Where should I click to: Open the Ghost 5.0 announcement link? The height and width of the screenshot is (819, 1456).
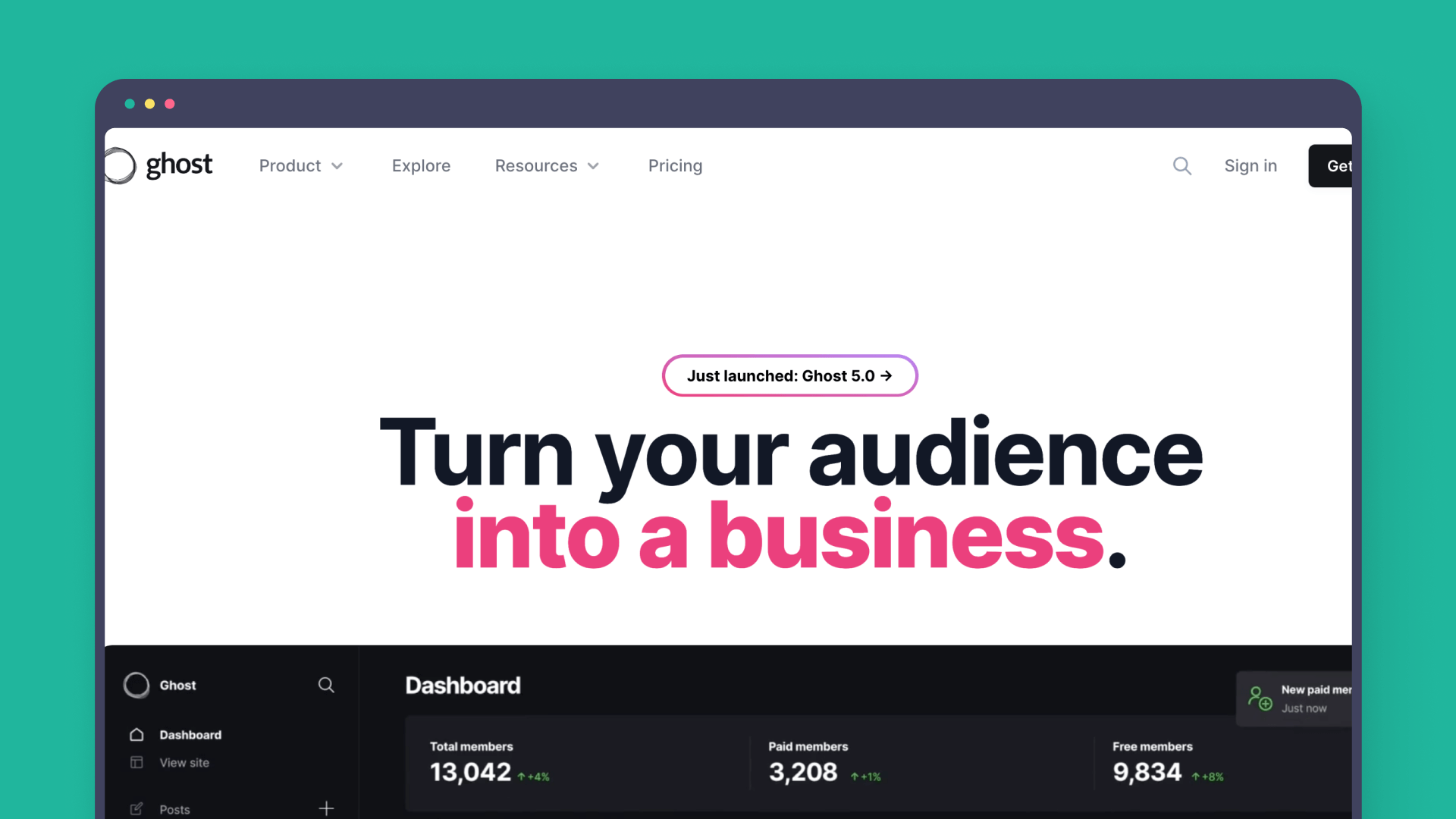pyautogui.click(x=789, y=375)
